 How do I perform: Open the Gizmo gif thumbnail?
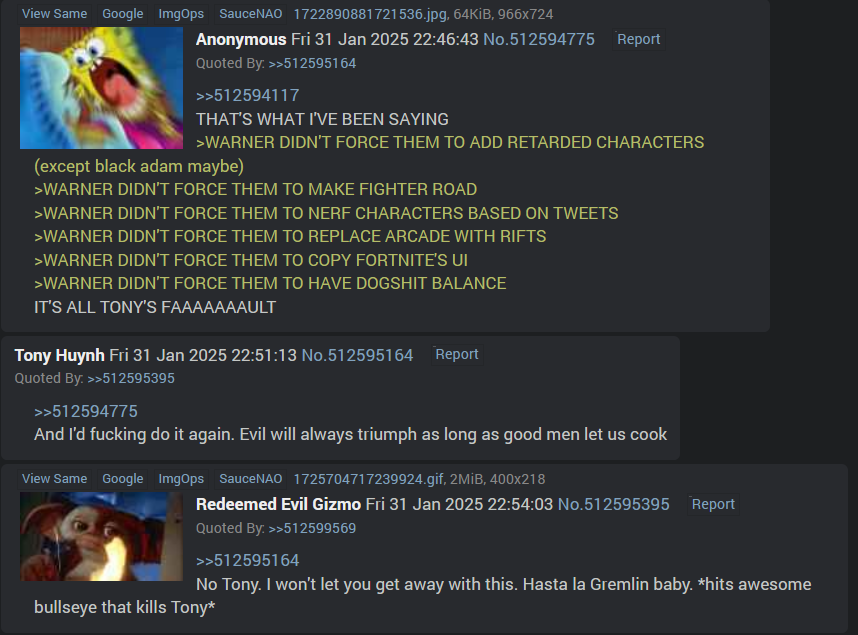[101, 536]
